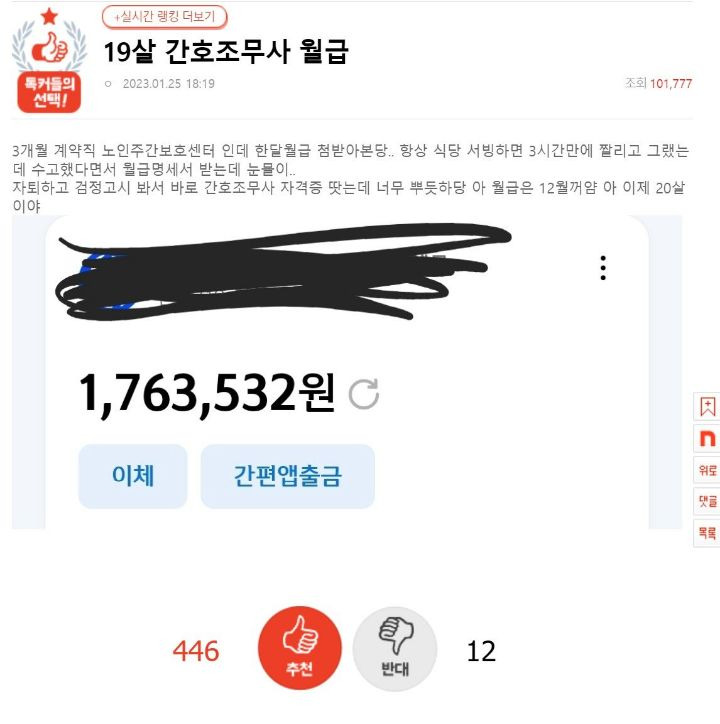
Task: Open the 실시간 랭킹 더보기 link
Action: click(x=164, y=17)
